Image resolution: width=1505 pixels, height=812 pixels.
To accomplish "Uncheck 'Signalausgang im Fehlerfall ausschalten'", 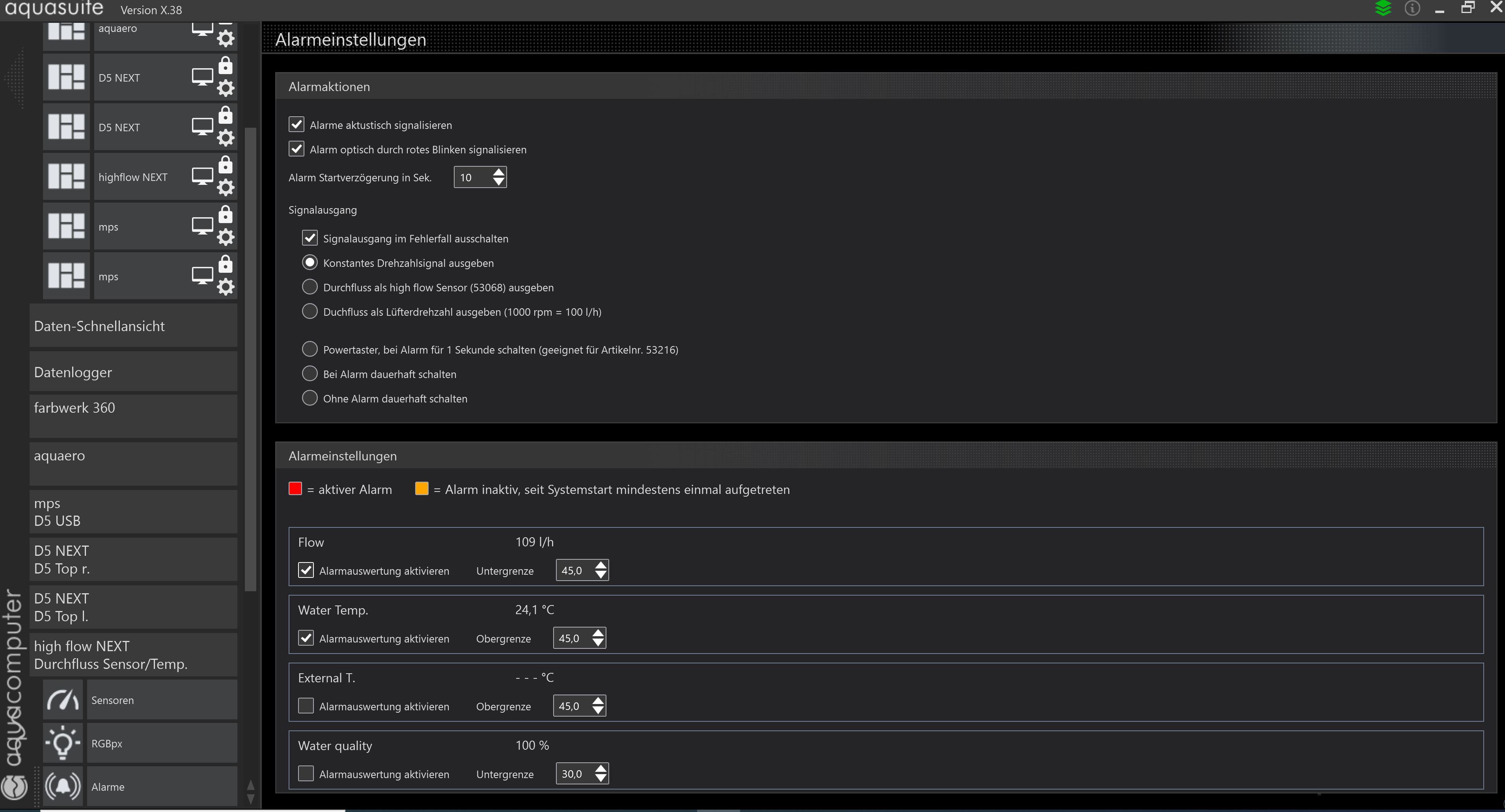I will click(310, 238).
